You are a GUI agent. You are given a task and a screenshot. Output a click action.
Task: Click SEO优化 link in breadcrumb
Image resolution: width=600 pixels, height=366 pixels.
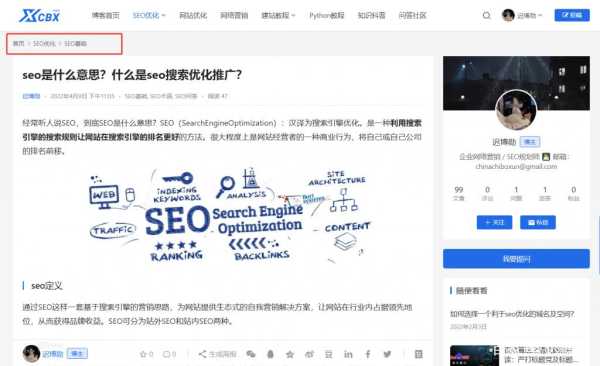tap(44, 44)
